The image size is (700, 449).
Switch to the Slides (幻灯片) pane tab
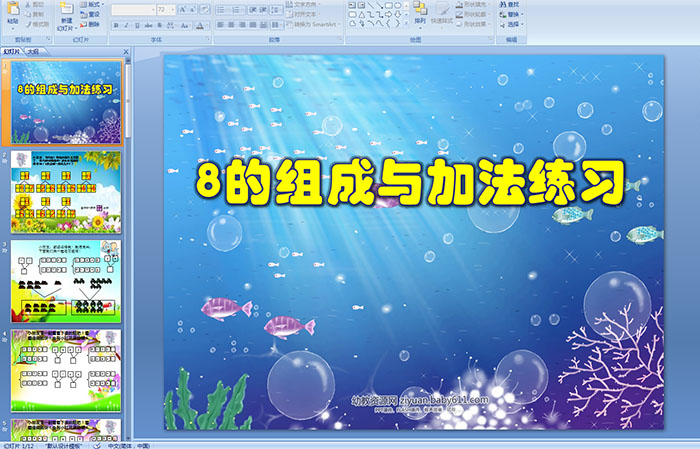[12, 50]
